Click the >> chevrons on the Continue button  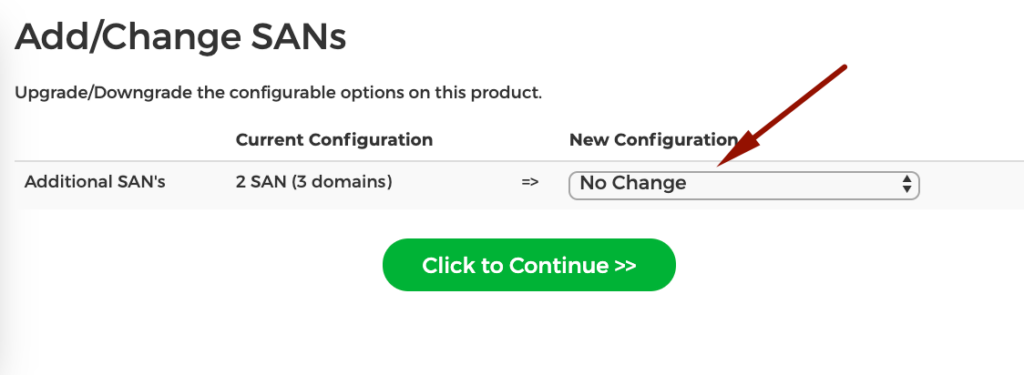coord(625,266)
